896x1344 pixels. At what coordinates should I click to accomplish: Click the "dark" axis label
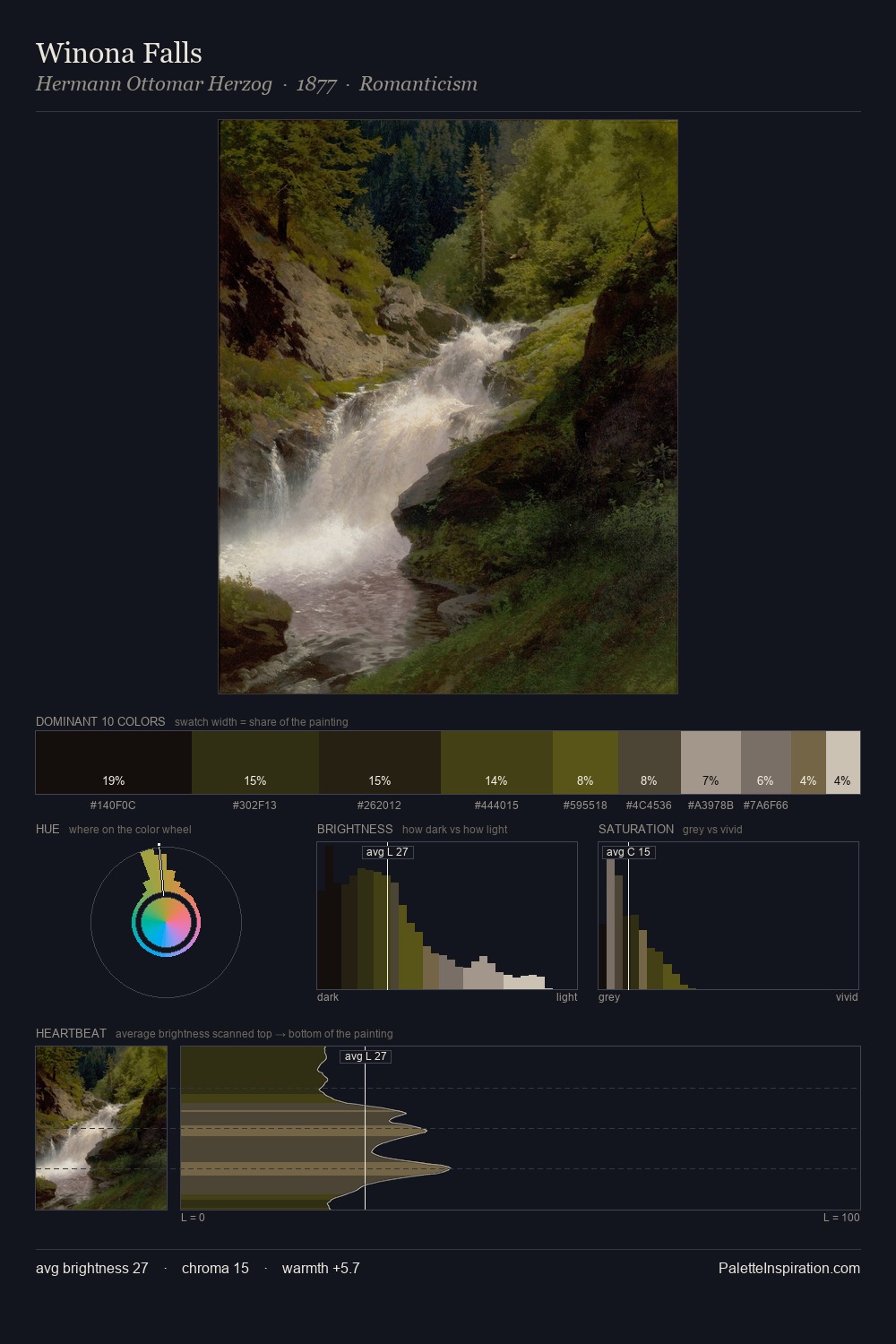[x=328, y=997]
